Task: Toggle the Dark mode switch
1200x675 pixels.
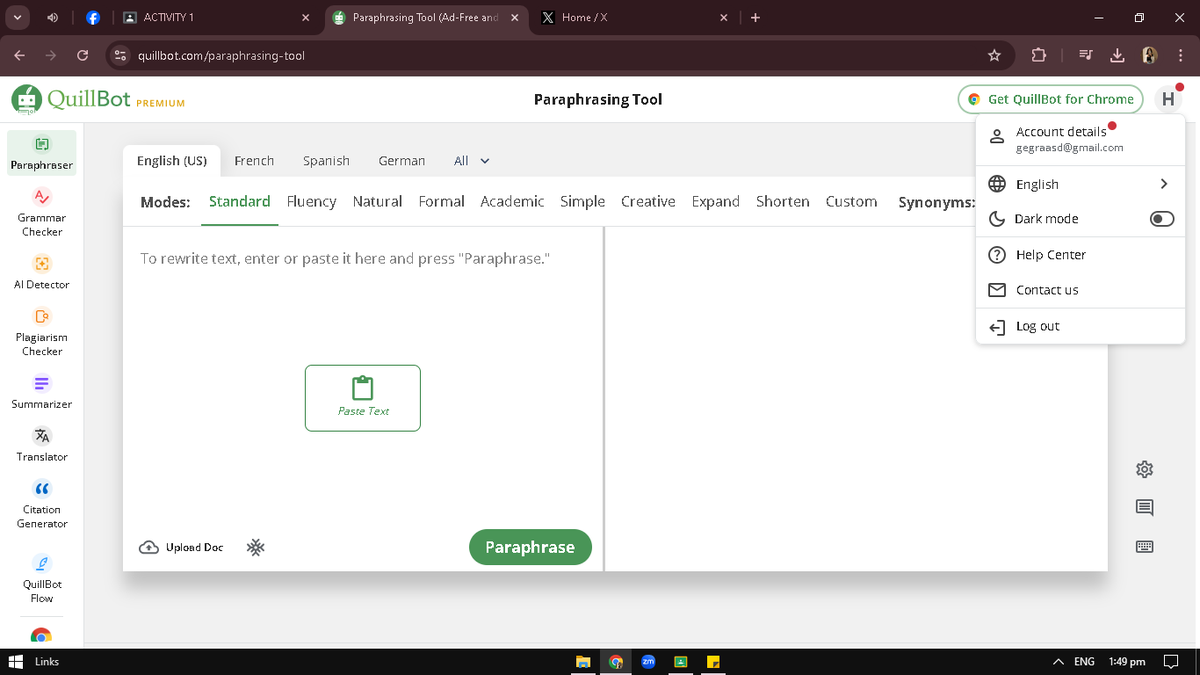Action: pos(1161,219)
